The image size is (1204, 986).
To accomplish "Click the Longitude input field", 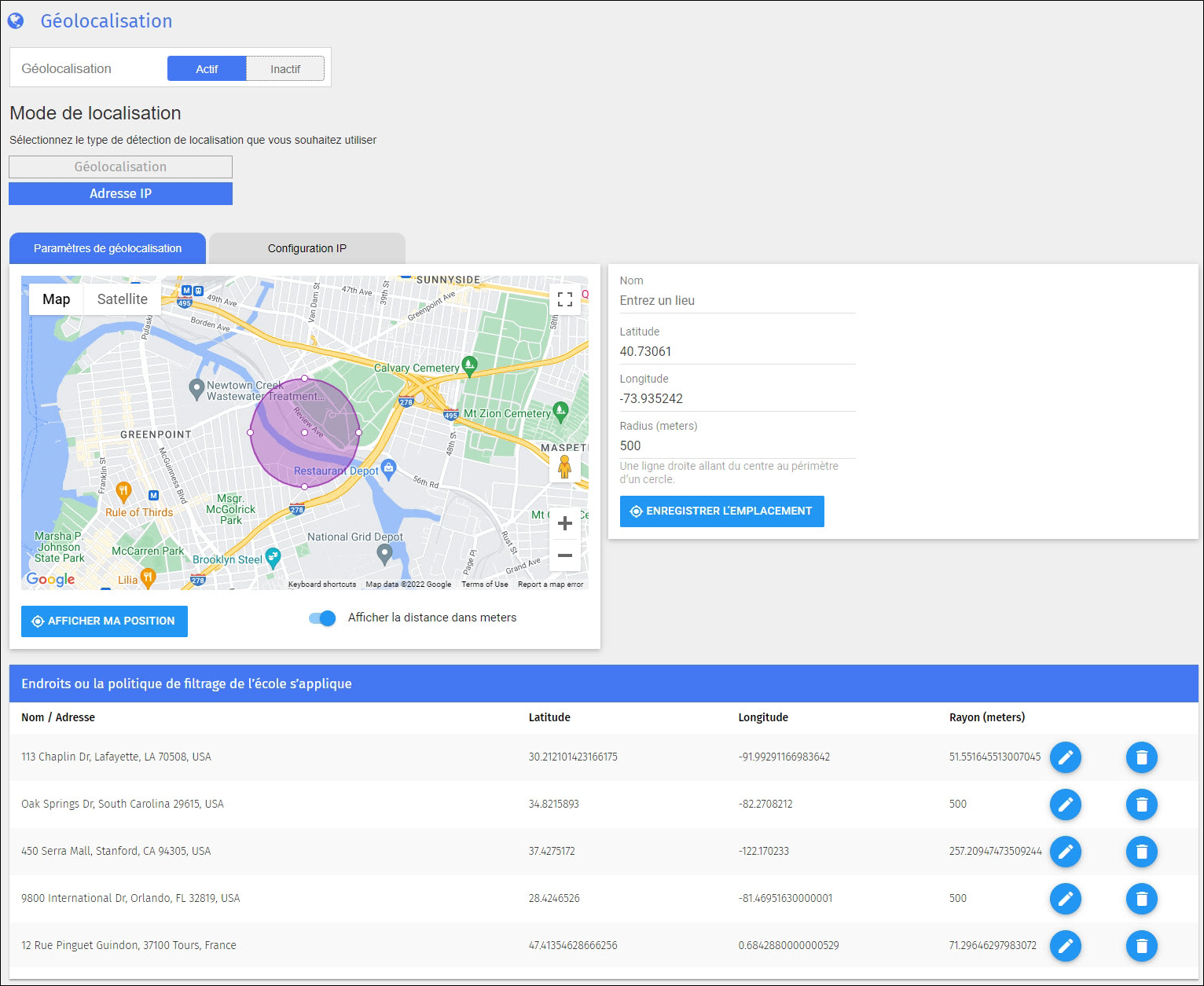I will point(737,399).
